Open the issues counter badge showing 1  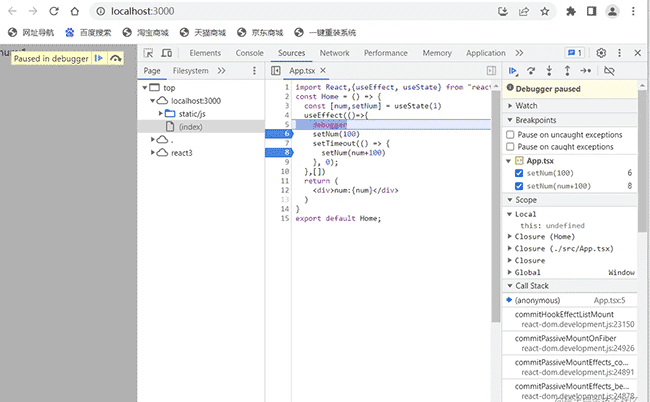tap(575, 53)
